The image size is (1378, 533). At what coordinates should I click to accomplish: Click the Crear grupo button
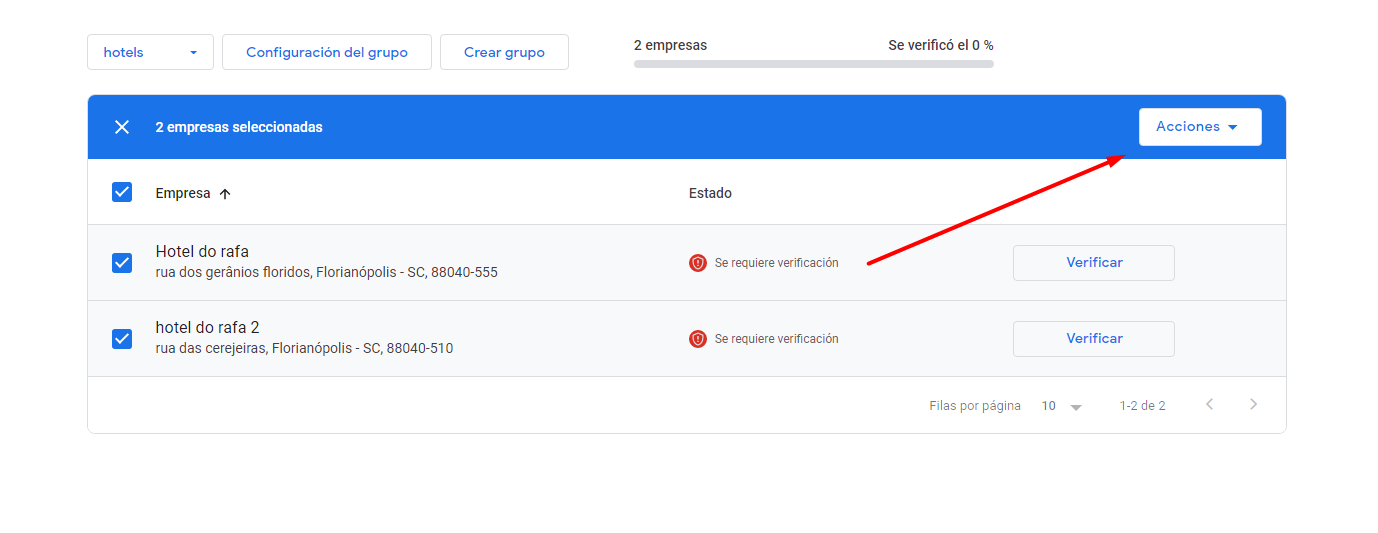[x=504, y=52]
